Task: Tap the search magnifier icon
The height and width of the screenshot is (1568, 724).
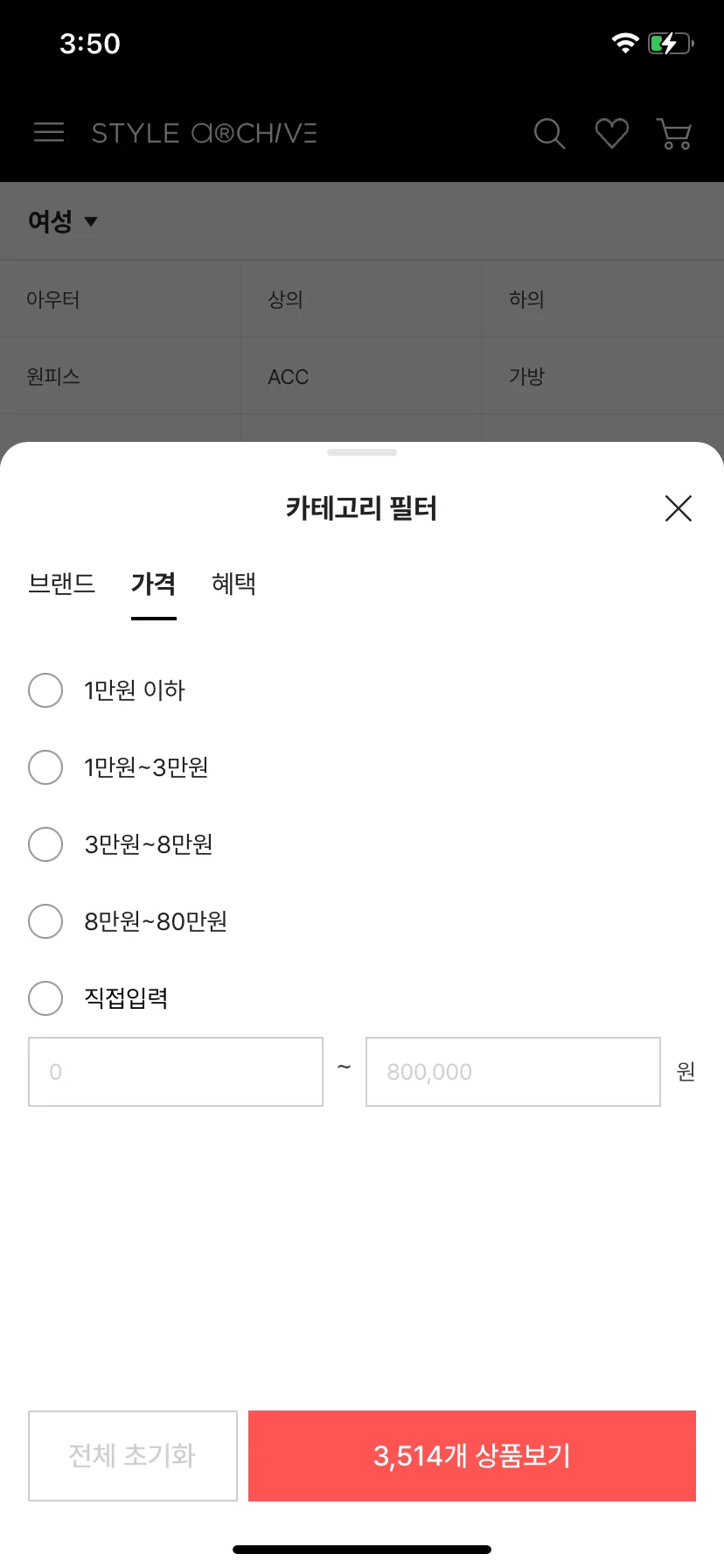Action: point(549,134)
